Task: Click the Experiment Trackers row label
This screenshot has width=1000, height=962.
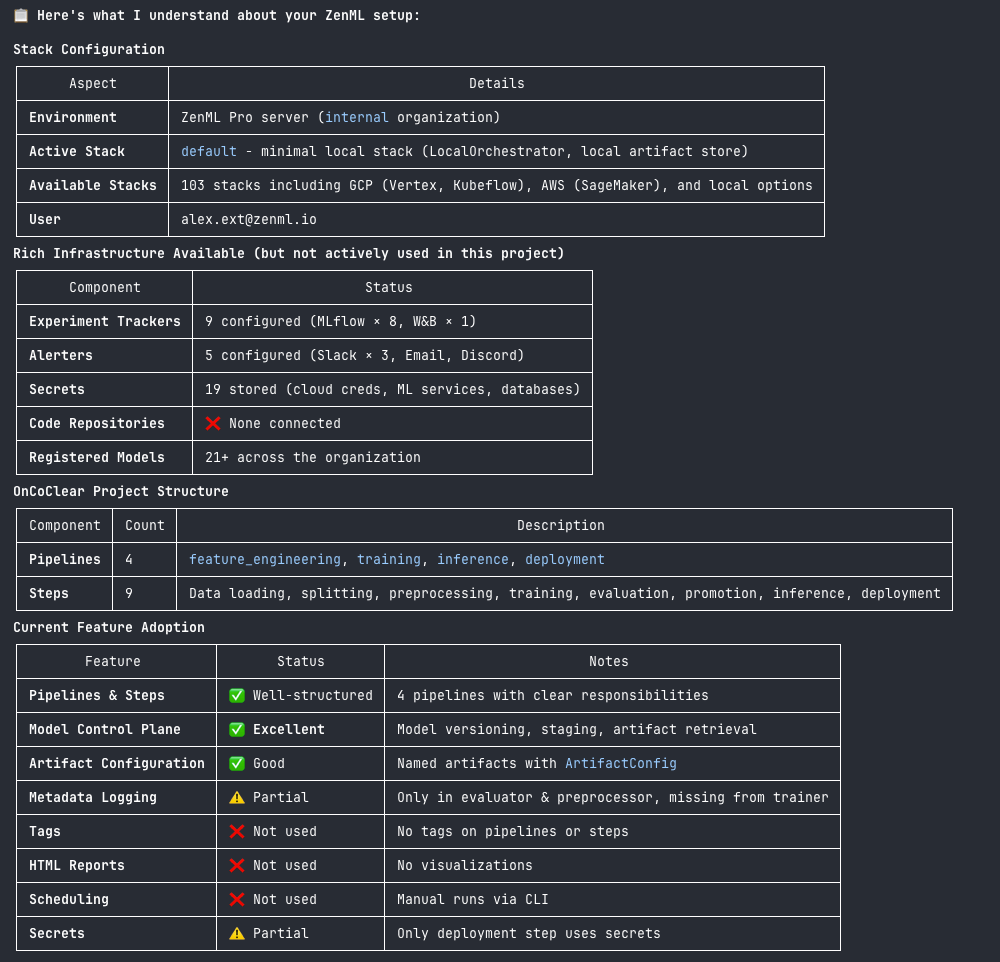Action: [104, 321]
